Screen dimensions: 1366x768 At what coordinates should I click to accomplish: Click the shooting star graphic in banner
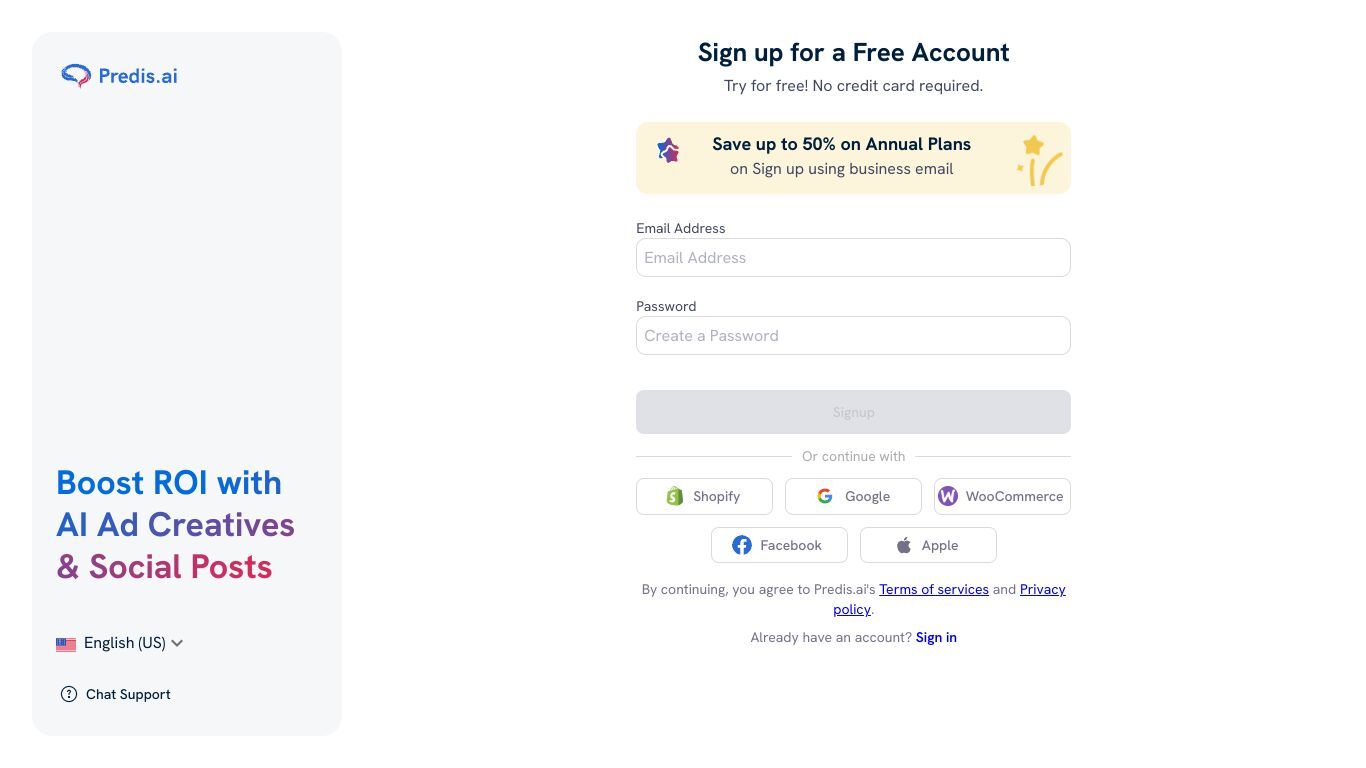coord(1039,160)
